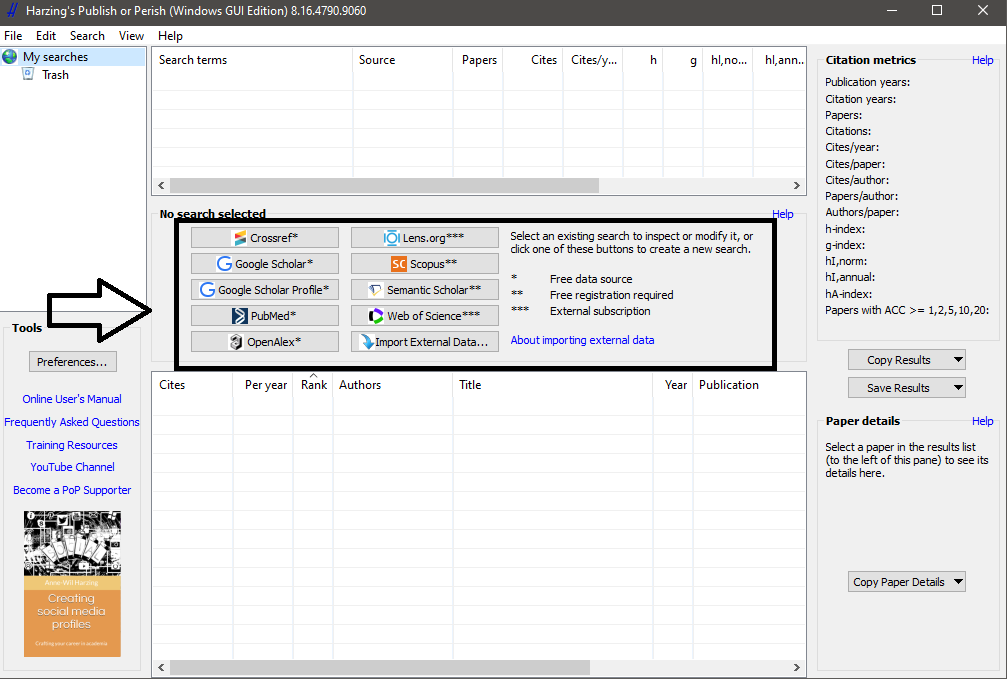
Task: Click the book cover thumbnail
Action: point(72,584)
